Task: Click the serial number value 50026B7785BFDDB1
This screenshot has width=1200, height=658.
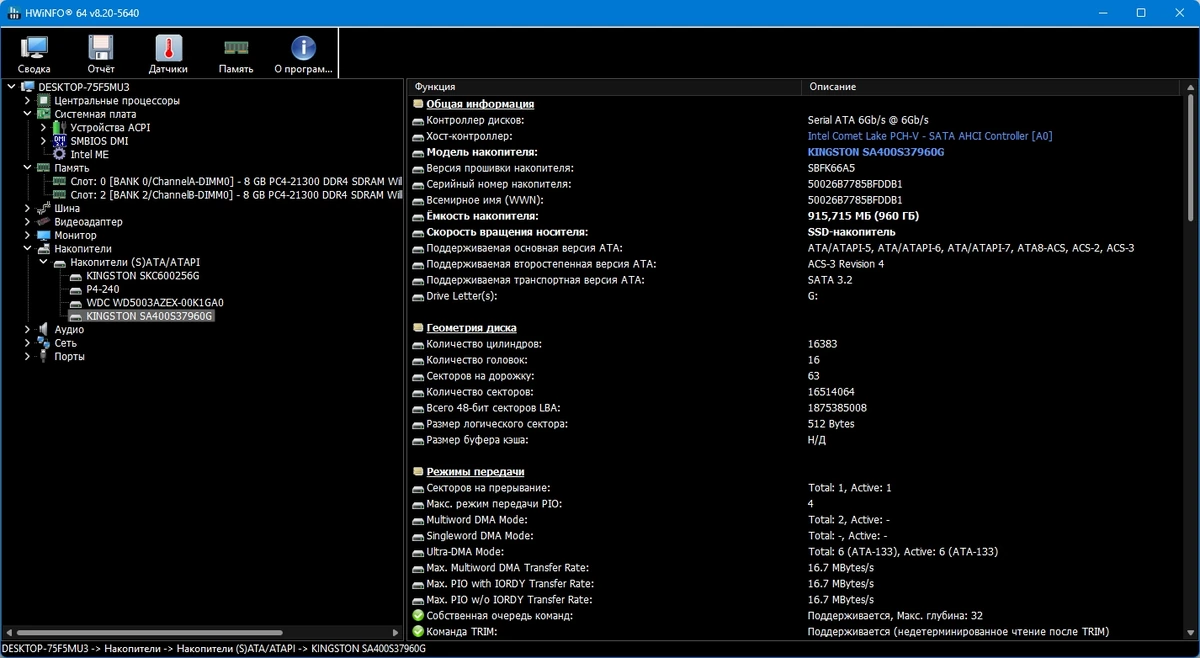Action: [855, 184]
